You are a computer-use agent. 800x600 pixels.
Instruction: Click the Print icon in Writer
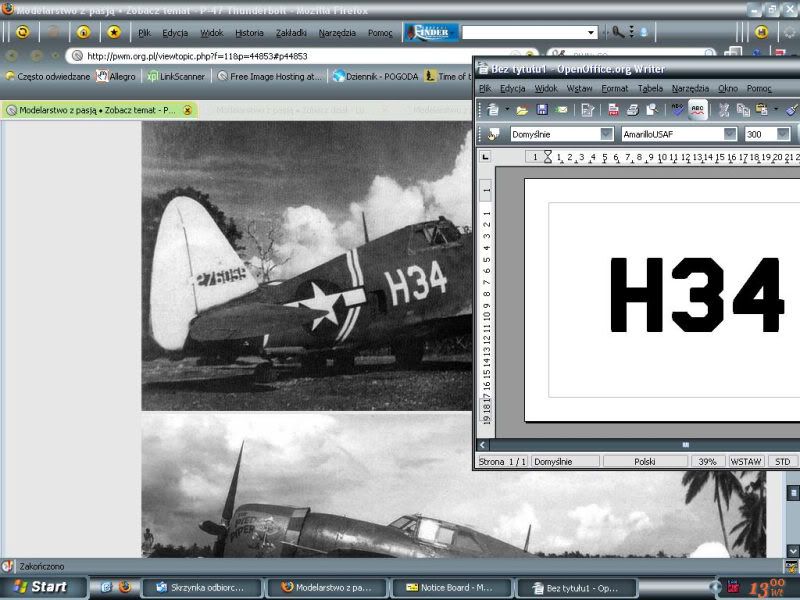coord(631,109)
